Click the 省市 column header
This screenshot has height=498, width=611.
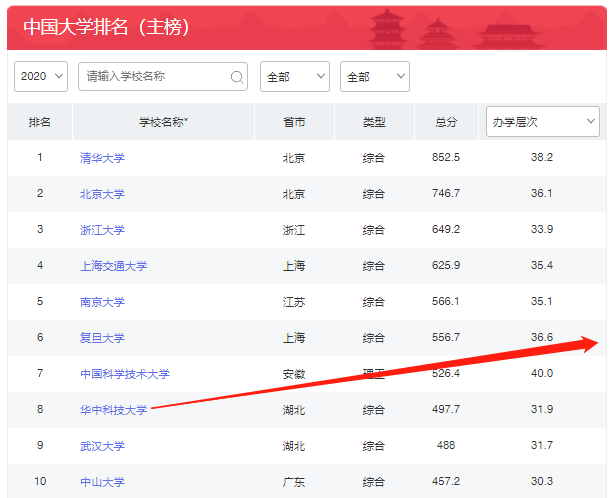click(x=294, y=122)
